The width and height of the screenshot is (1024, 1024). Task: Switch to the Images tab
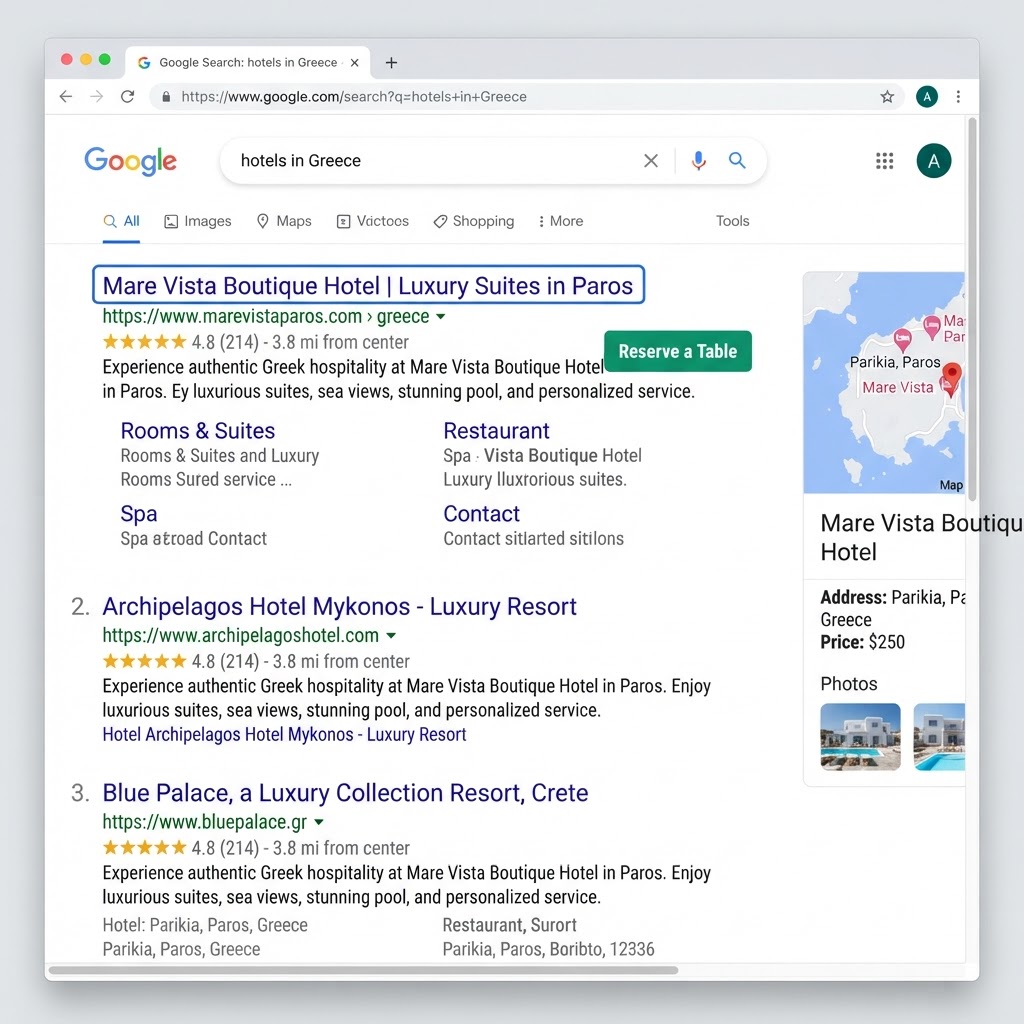198,221
